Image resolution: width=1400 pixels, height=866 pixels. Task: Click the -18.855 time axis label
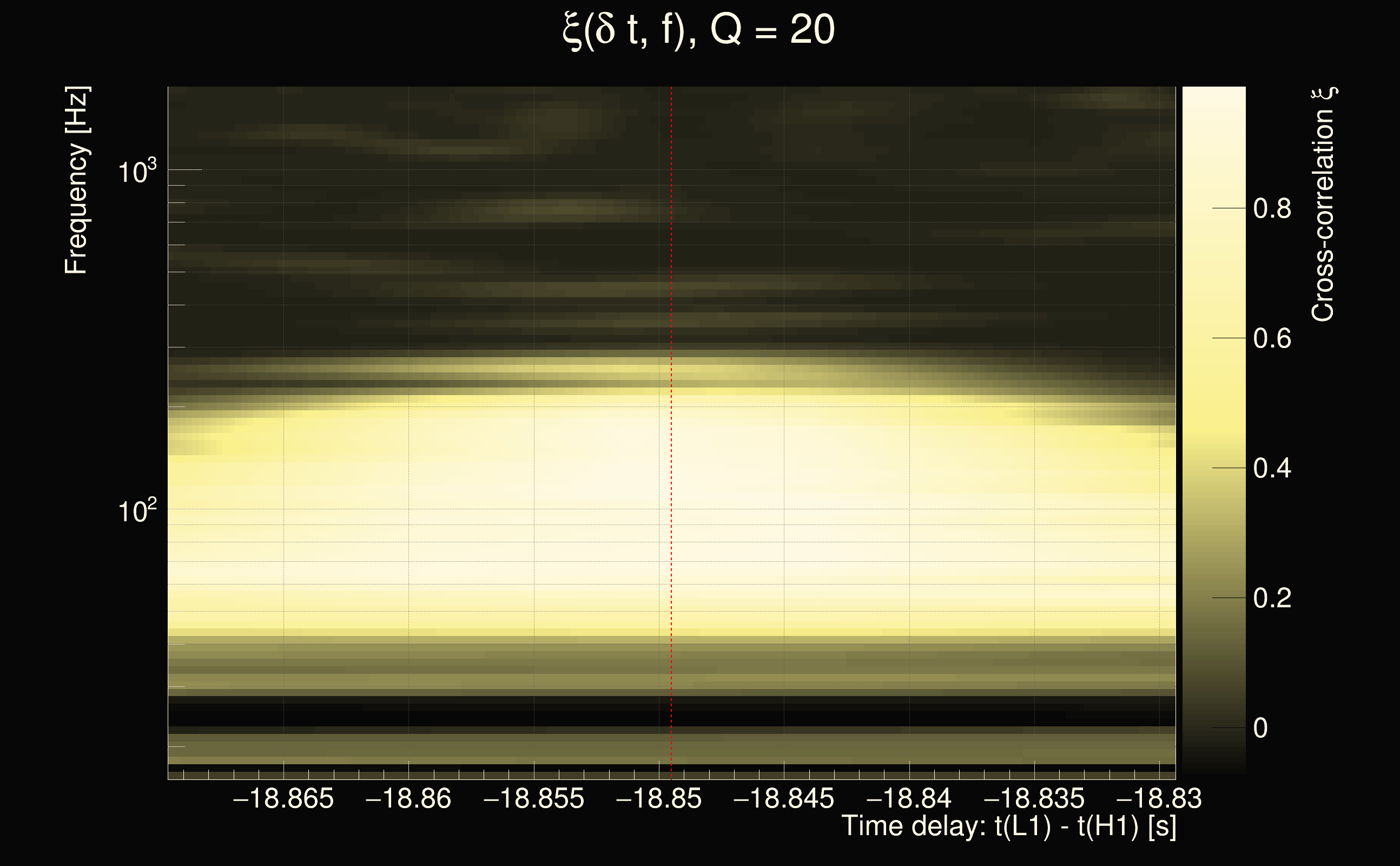(x=533, y=798)
